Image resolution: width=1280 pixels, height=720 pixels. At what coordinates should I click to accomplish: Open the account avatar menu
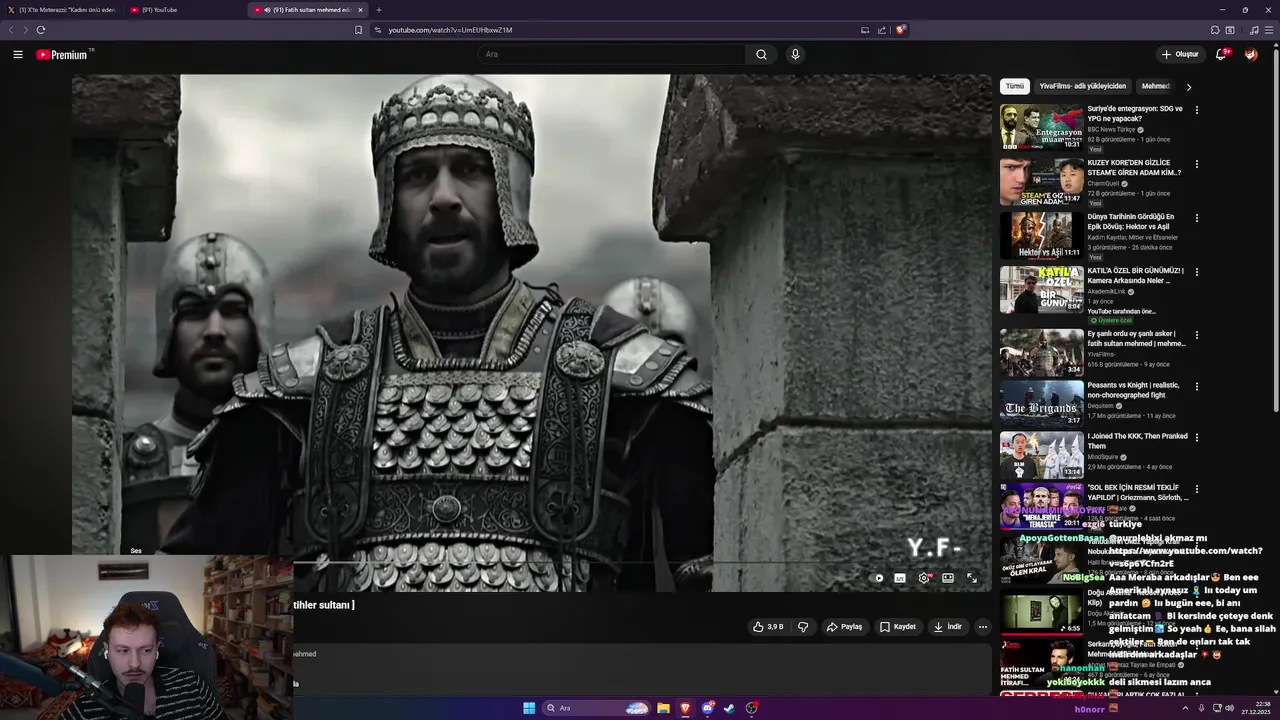point(1251,54)
